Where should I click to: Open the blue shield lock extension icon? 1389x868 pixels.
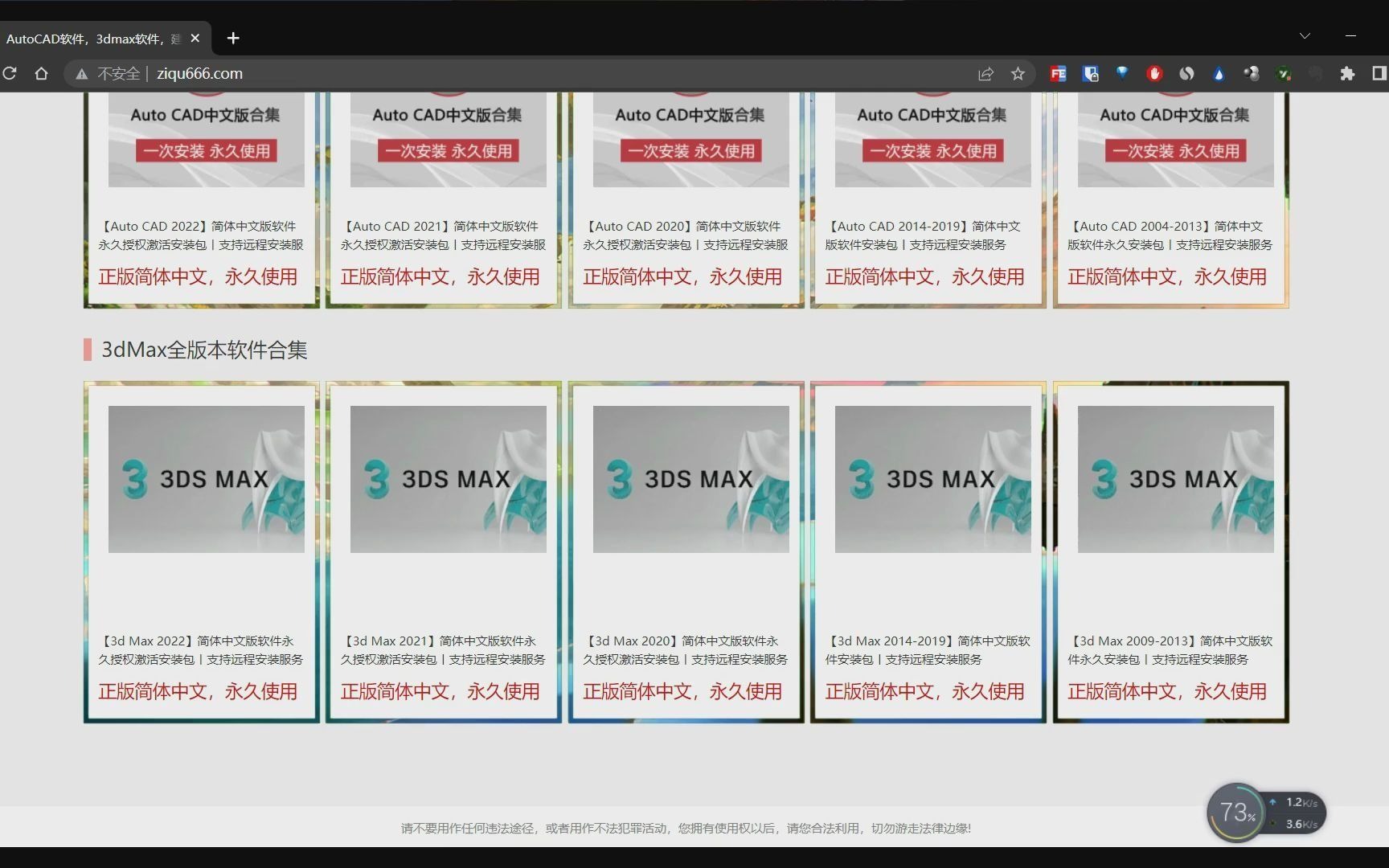[x=1090, y=74]
